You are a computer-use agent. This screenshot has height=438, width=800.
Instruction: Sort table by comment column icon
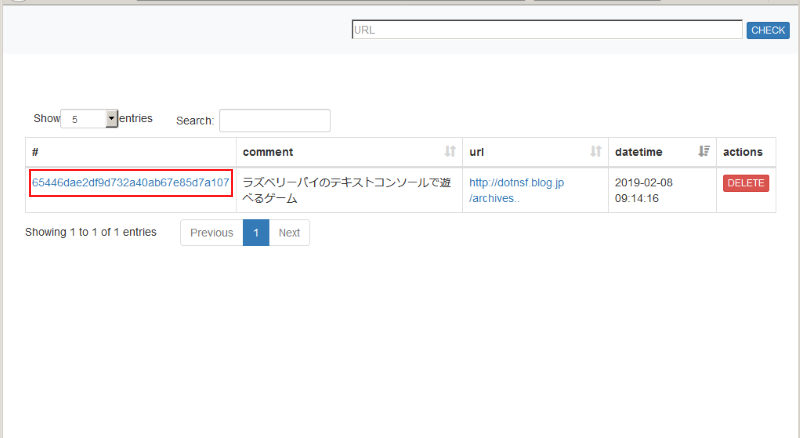pyautogui.click(x=450, y=151)
